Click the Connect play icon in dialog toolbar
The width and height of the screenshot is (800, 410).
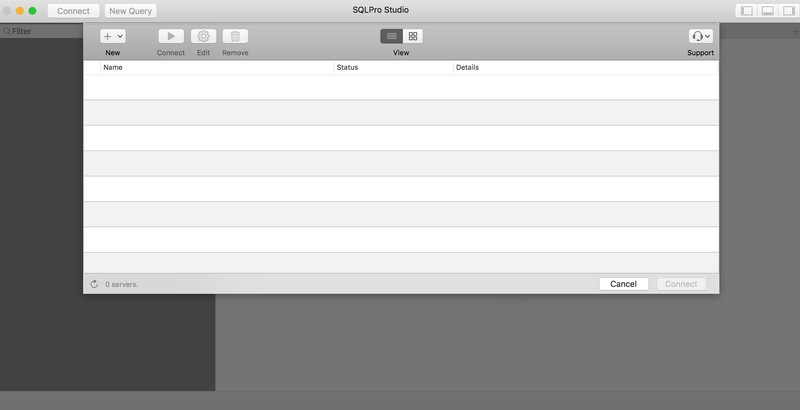tap(171, 36)
